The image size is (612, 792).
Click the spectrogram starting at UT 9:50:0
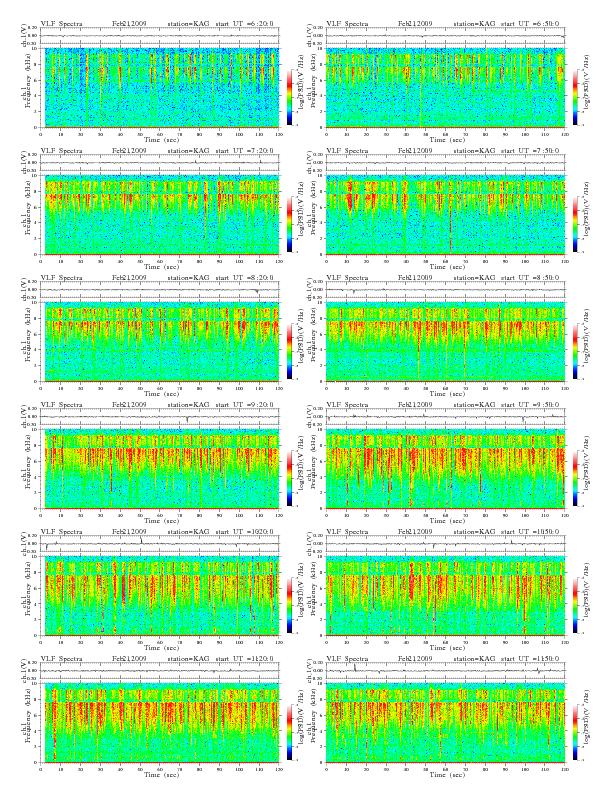[x=445, y=469]
